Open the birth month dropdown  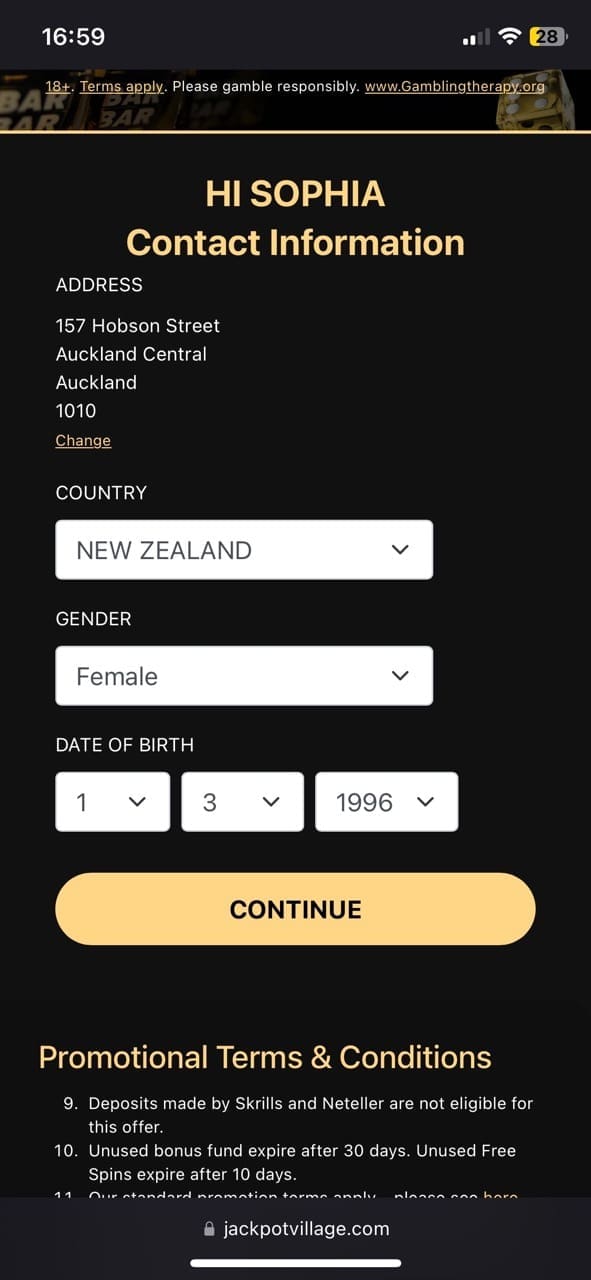coord(242,802)
